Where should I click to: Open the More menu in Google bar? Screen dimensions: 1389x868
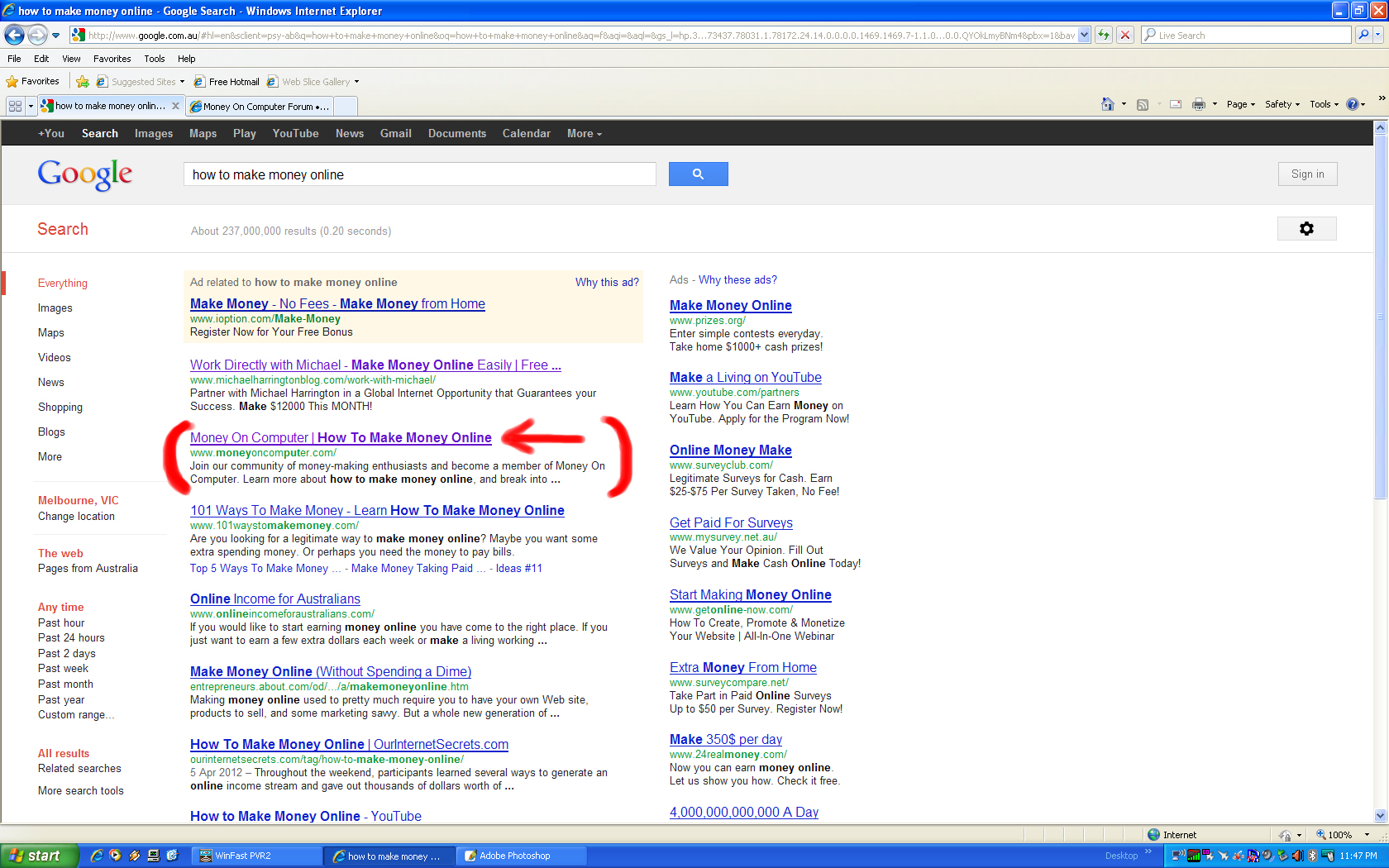coord(584,133)
